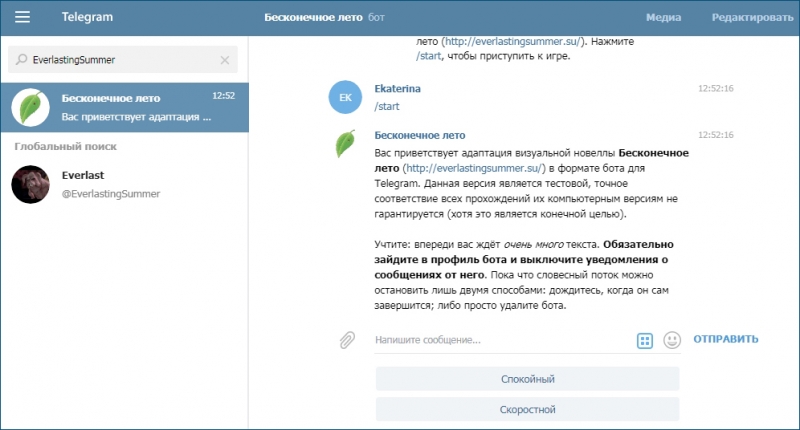Open the hamburger main menu
This screenshot has height=430, width=800.
pos(22,17)
